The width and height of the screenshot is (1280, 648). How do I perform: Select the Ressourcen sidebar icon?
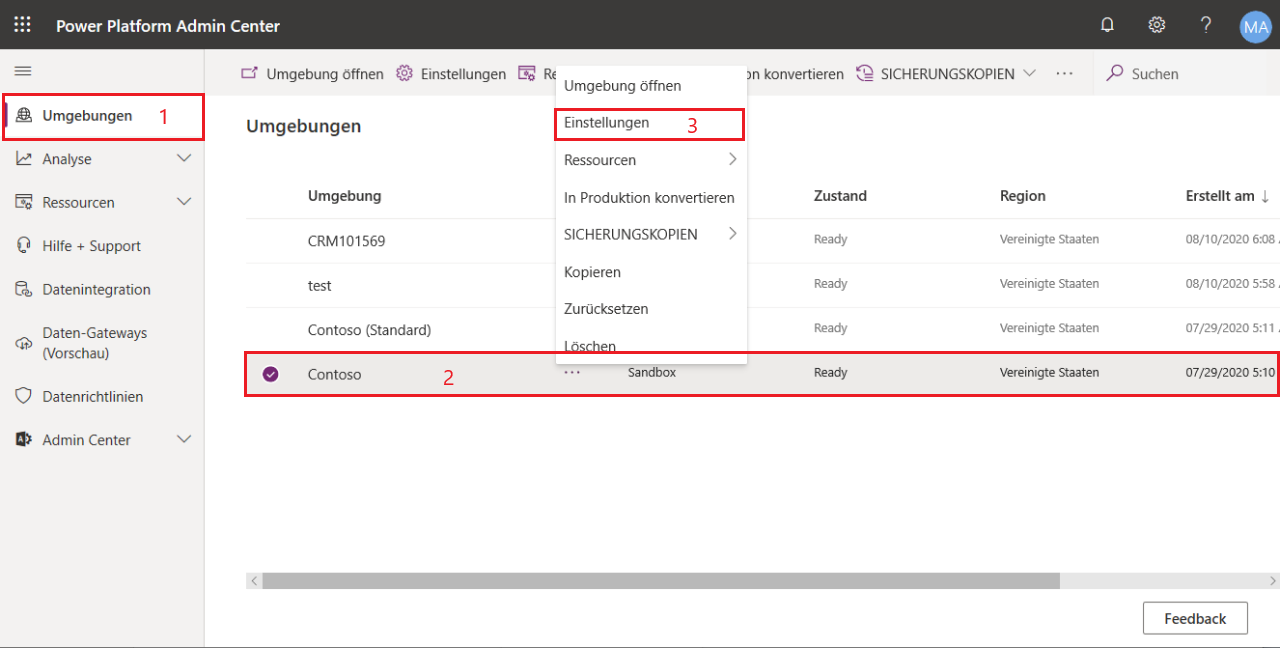[24, 202]
